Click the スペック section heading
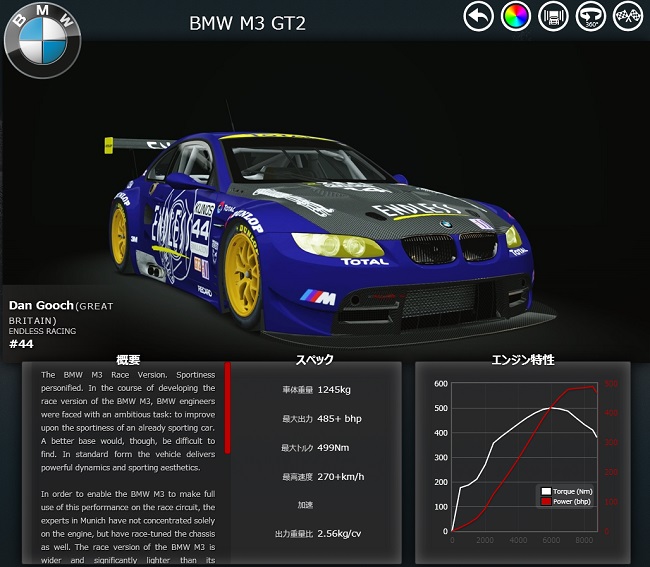 coord(314,359)
